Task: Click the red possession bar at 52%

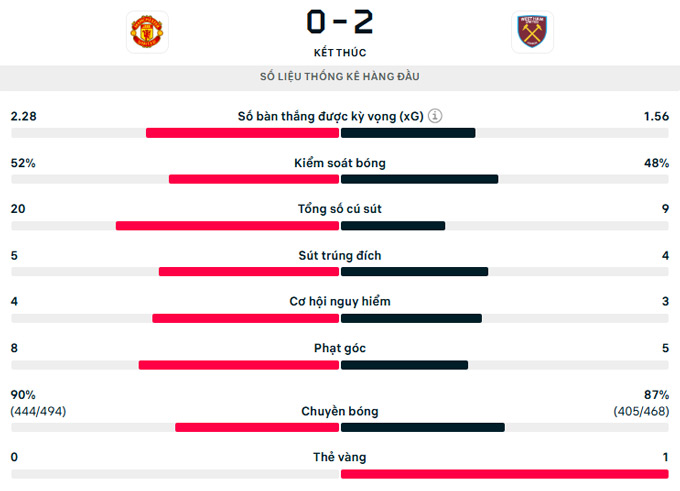Action: 254,179
